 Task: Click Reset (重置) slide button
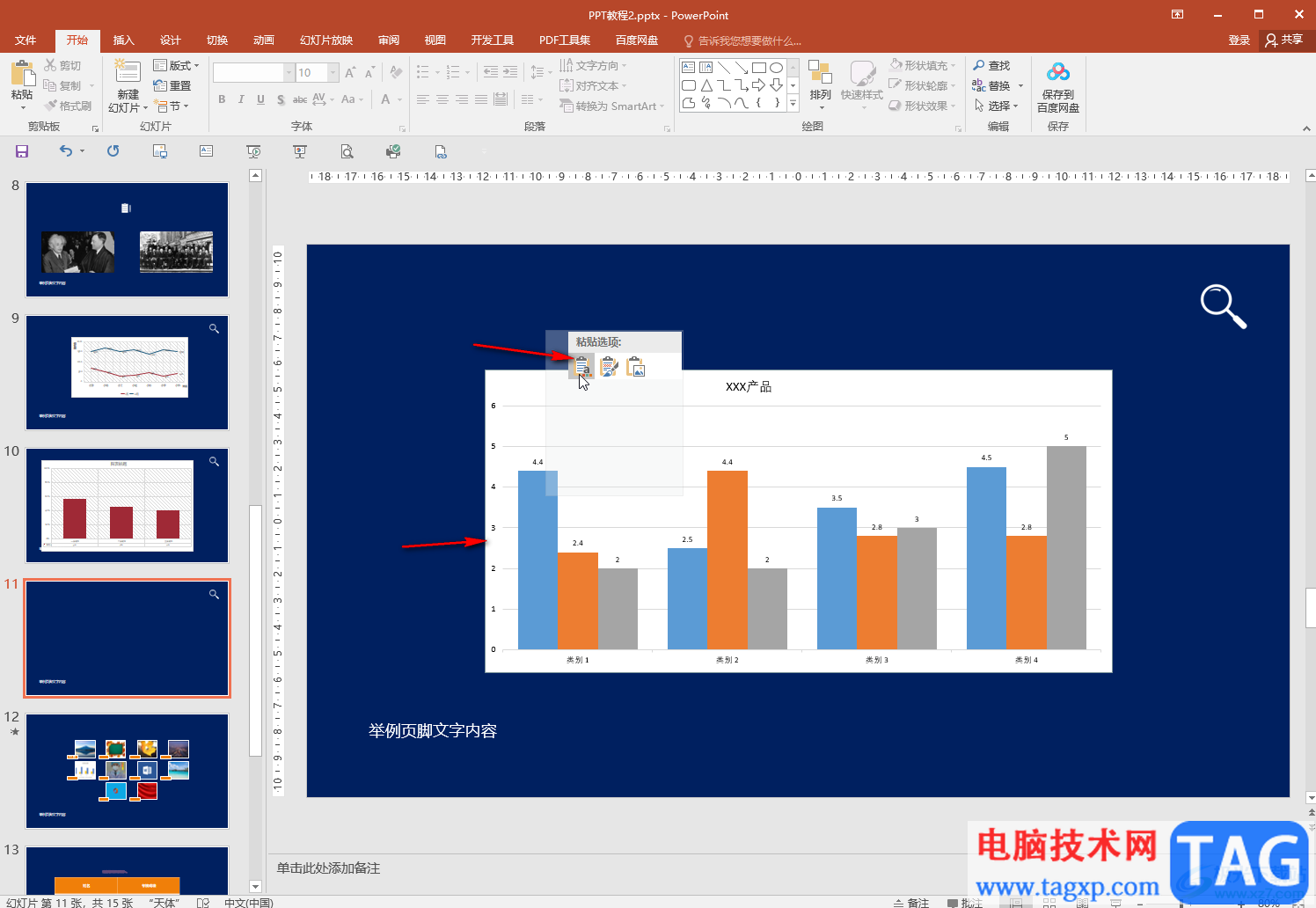pos(172,86)
